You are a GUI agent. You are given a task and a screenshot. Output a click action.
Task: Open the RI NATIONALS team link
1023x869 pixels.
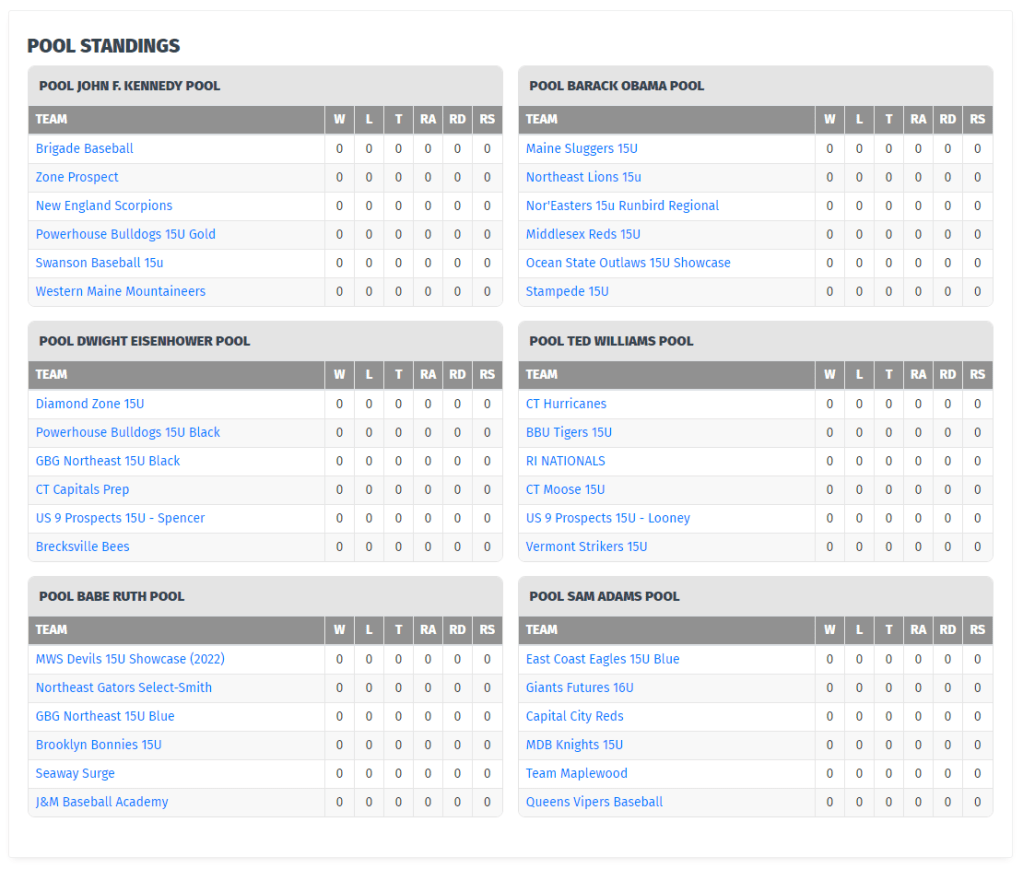[x=565, y=461]
